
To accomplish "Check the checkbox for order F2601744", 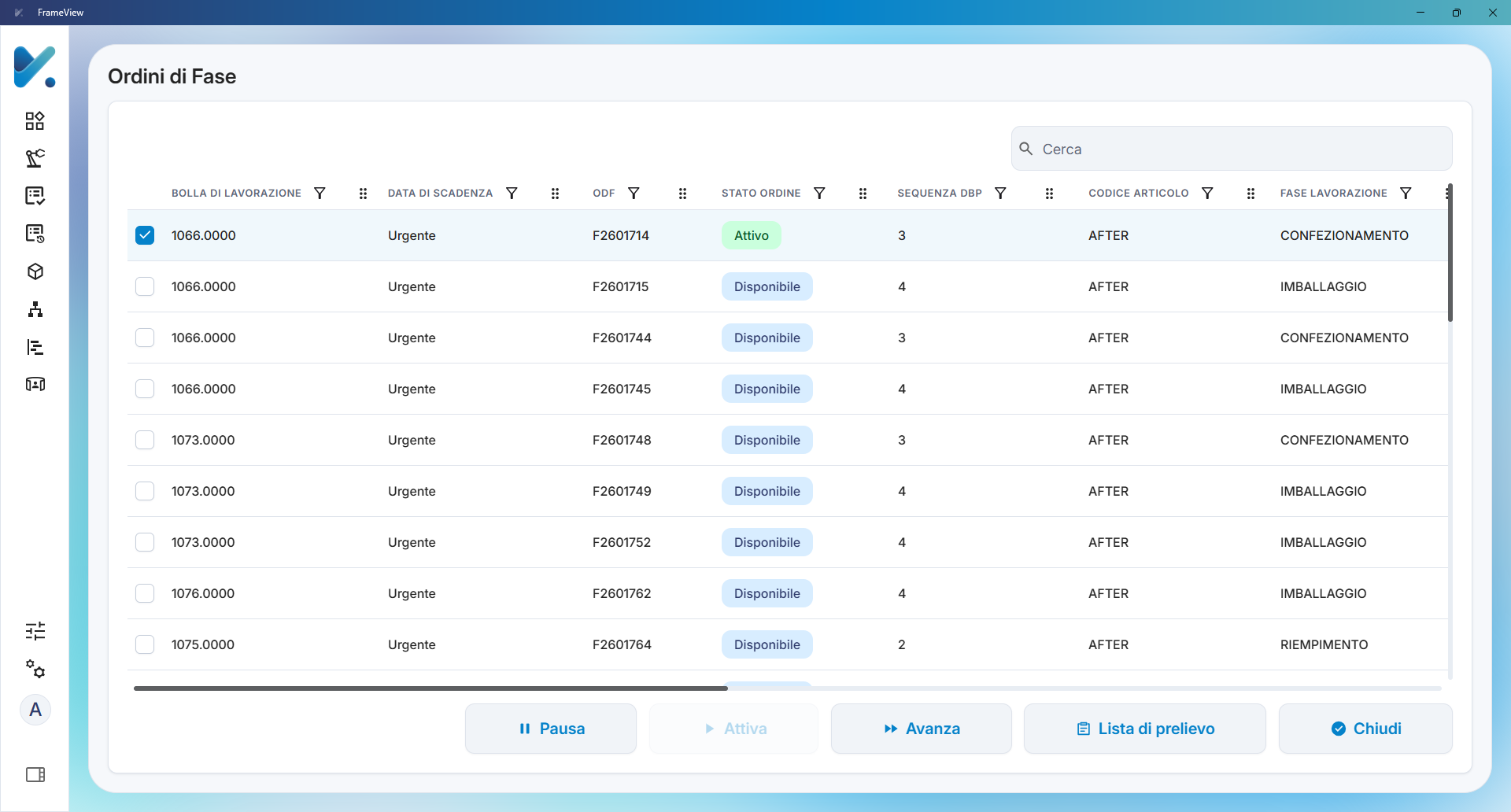I will click(x=145, y=338).
